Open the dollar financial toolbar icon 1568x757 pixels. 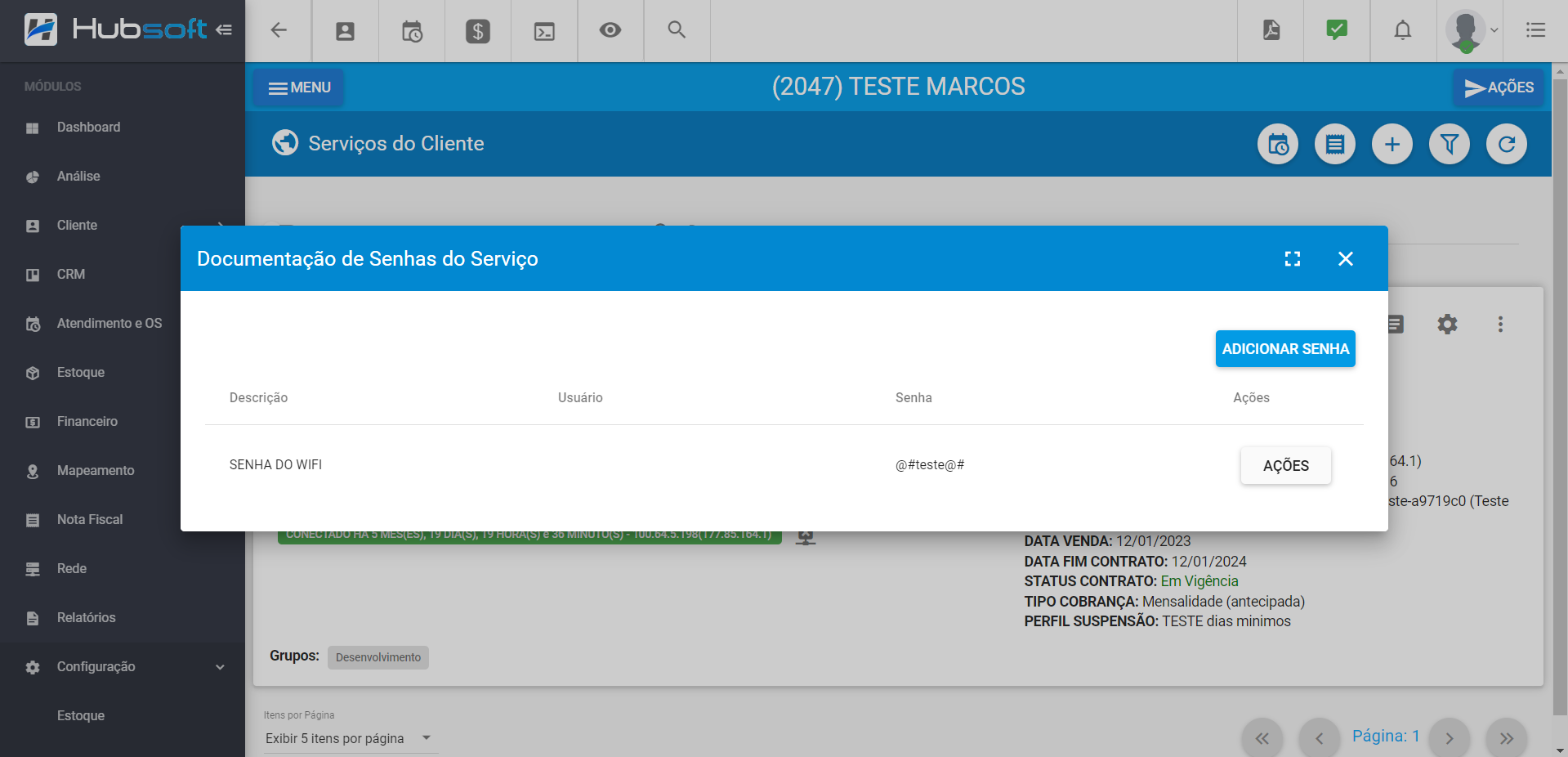pyautogui.click(x=478, y=31)
